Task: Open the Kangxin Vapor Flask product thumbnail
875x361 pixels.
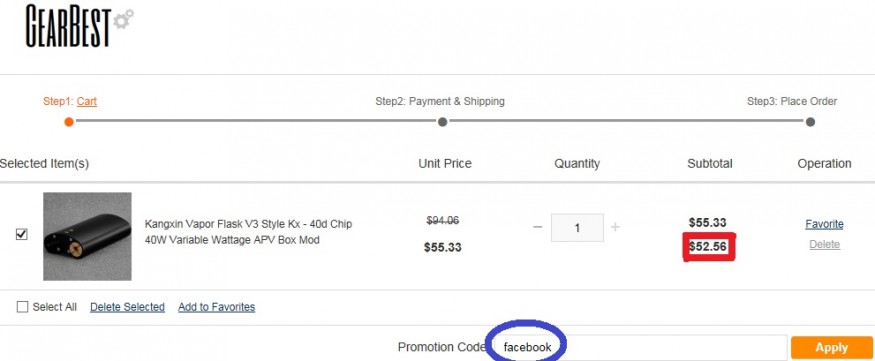Action: 87,236
